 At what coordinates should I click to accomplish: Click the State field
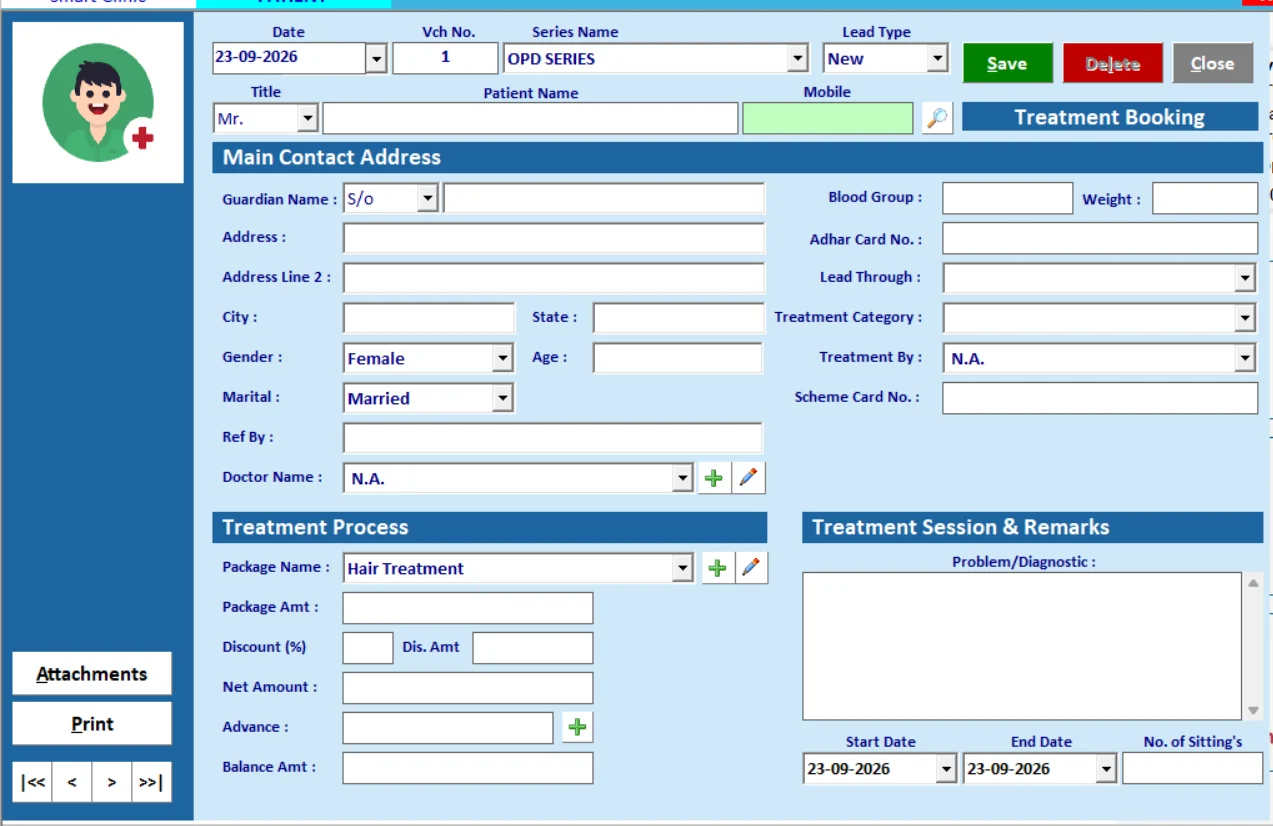678,318
